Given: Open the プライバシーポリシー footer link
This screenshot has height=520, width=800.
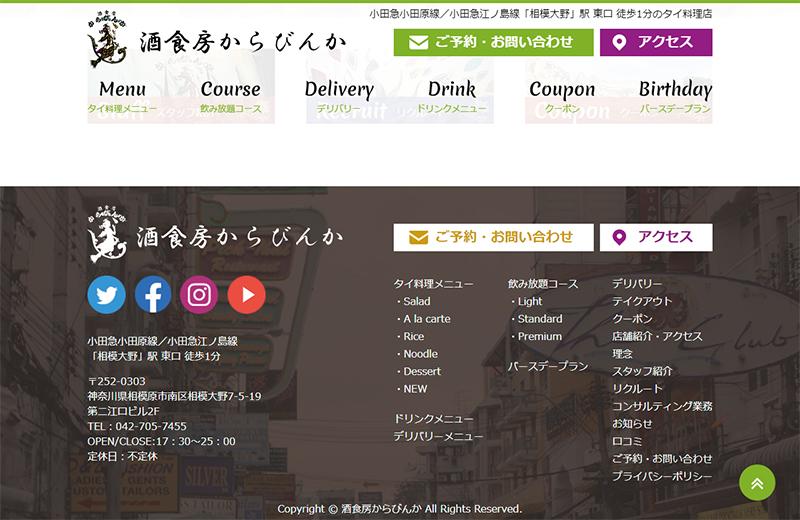Looking at the screenshot, I should [662, 476].
